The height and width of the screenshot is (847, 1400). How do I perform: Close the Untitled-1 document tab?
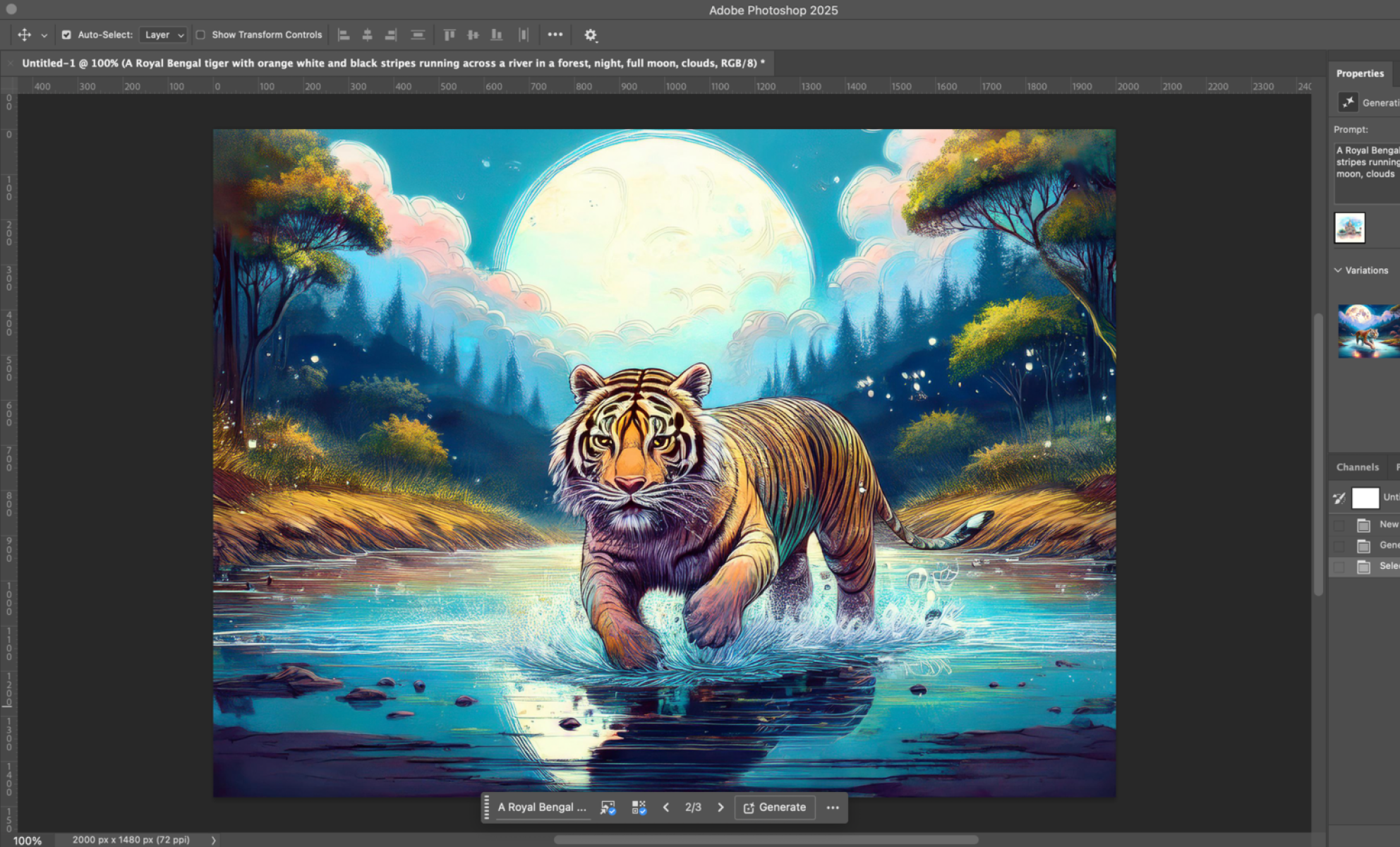coord(10,63)
